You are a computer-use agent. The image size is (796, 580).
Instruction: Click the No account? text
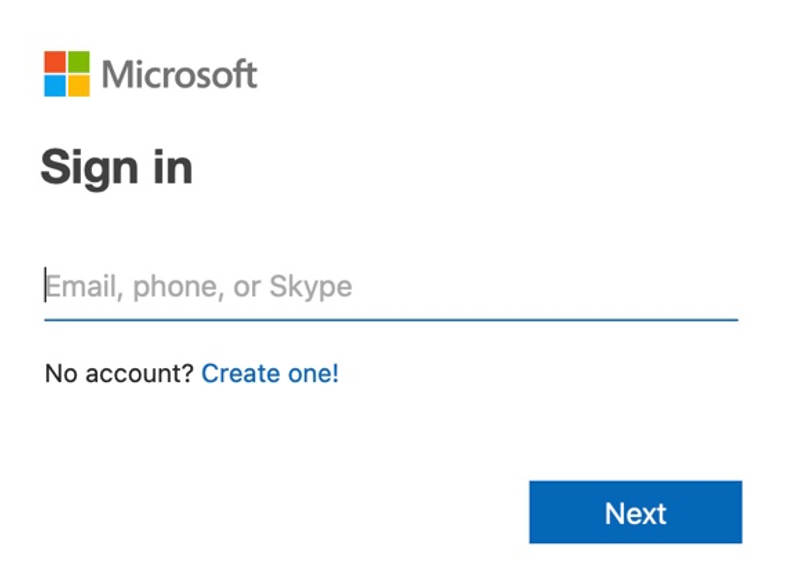[x=119, y=373]
